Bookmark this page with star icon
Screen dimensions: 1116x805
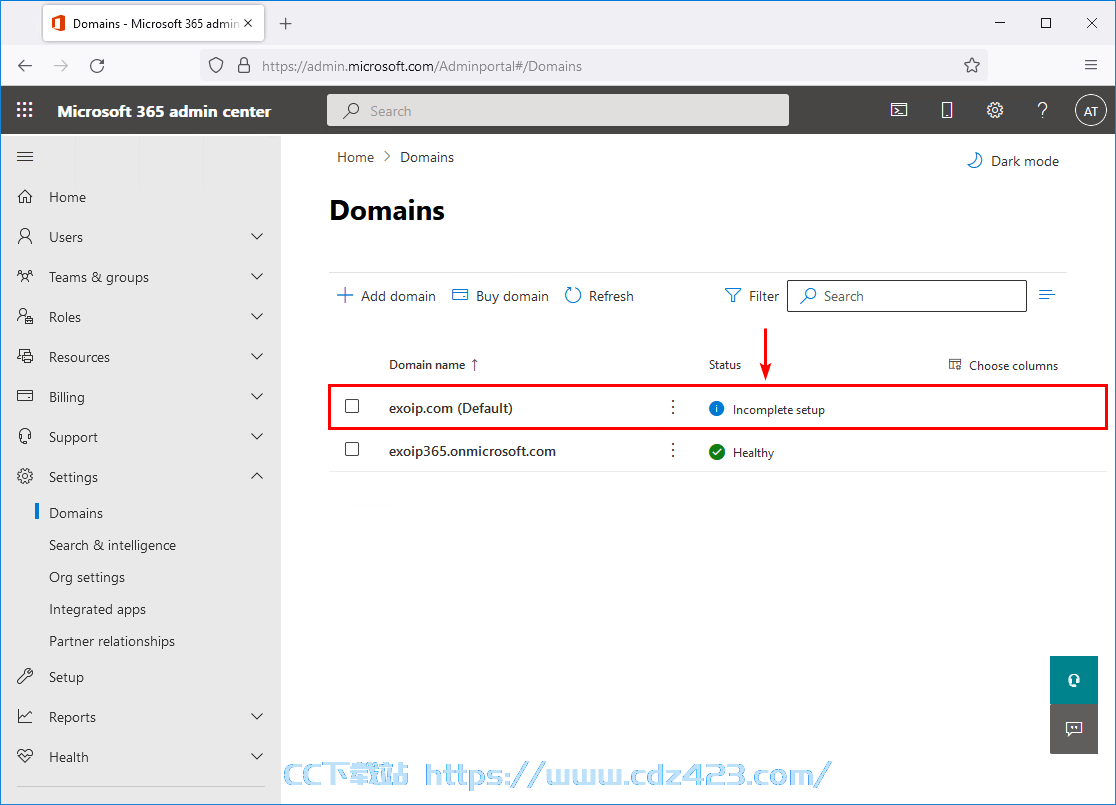[972, 65]
